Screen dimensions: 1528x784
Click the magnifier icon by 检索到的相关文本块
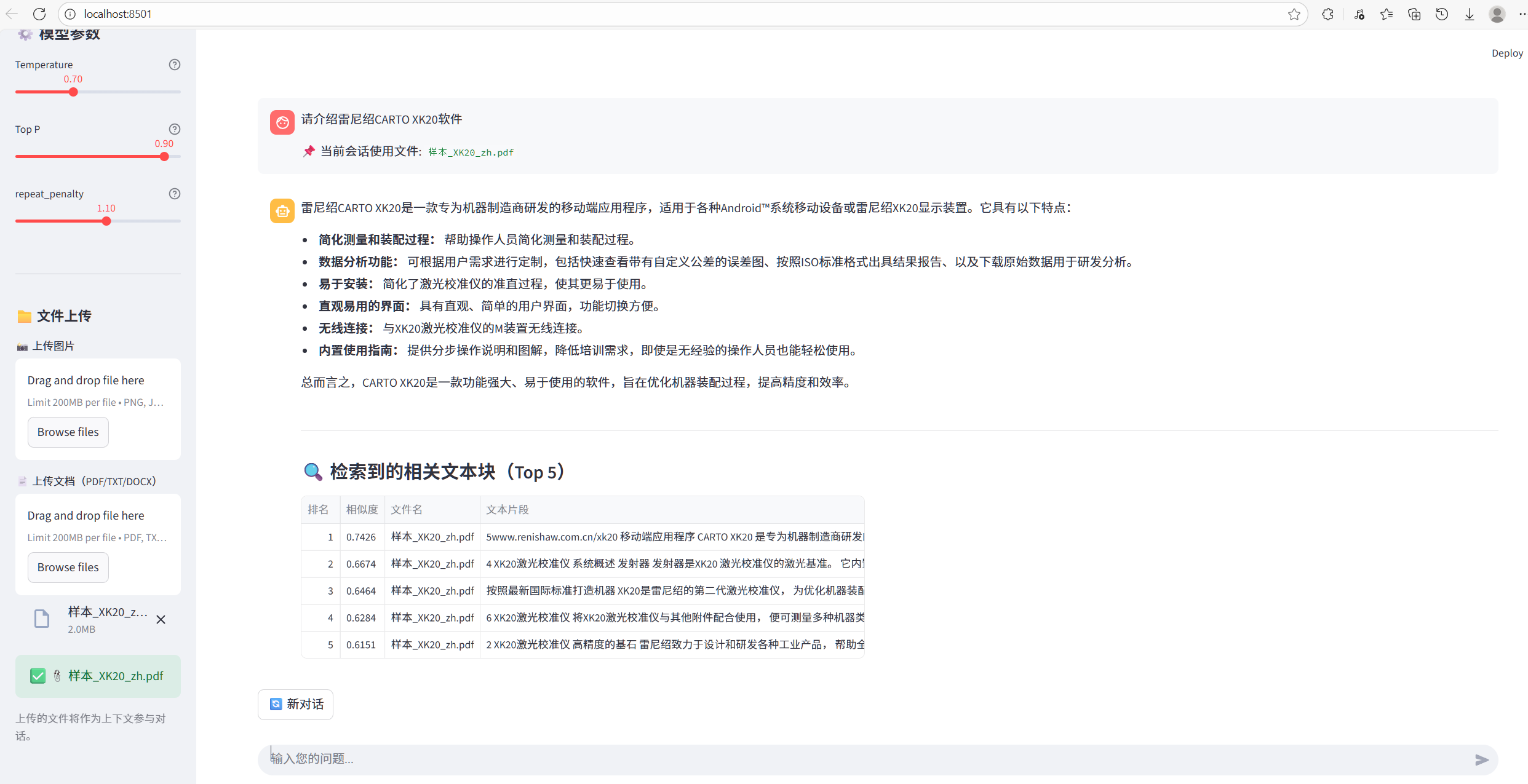click(x=313, y=472)
